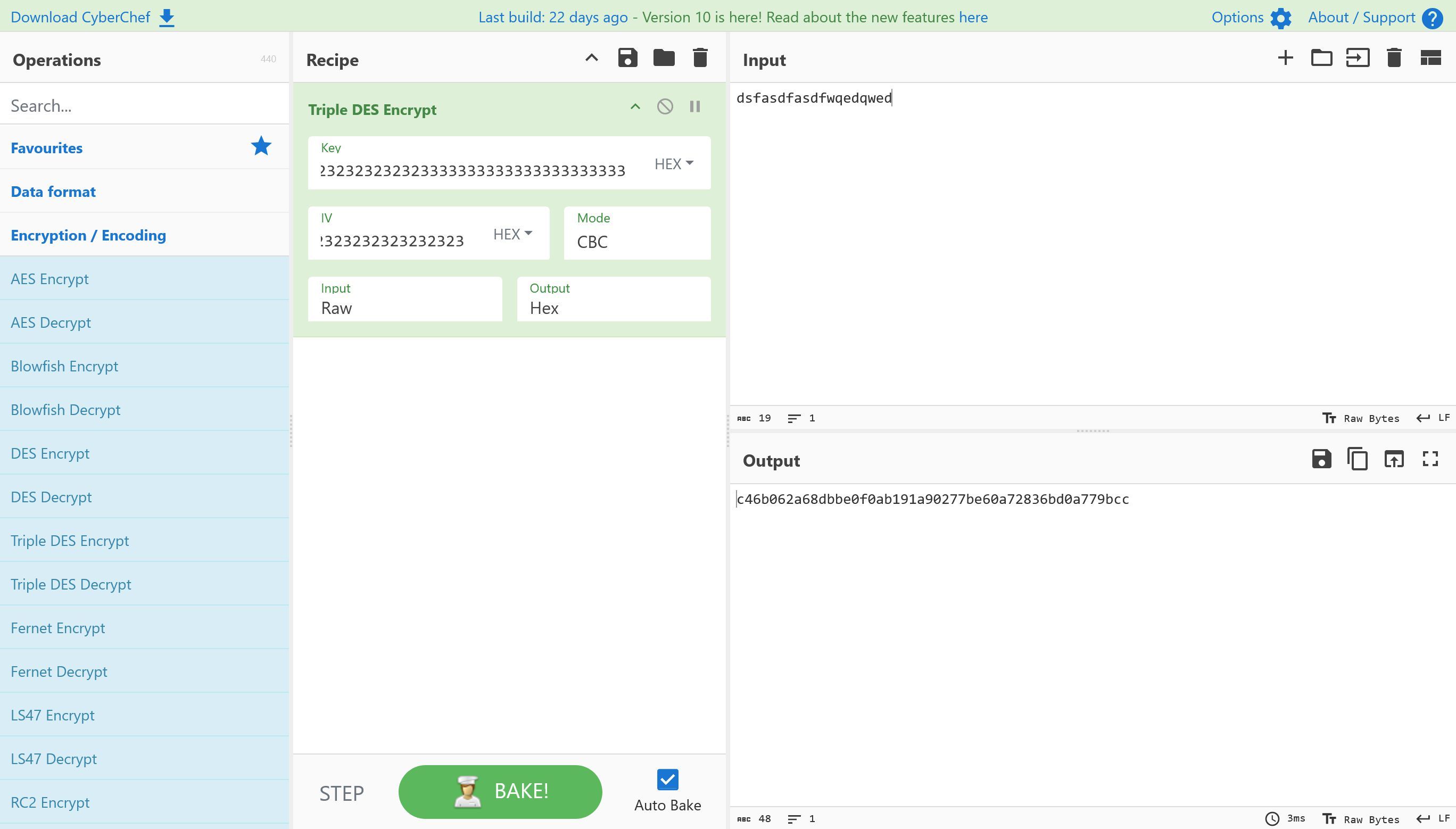Collapse the Triple DES Encrypt operation
The width and height of the screenshot is (1456, 829).
[635, 106]
